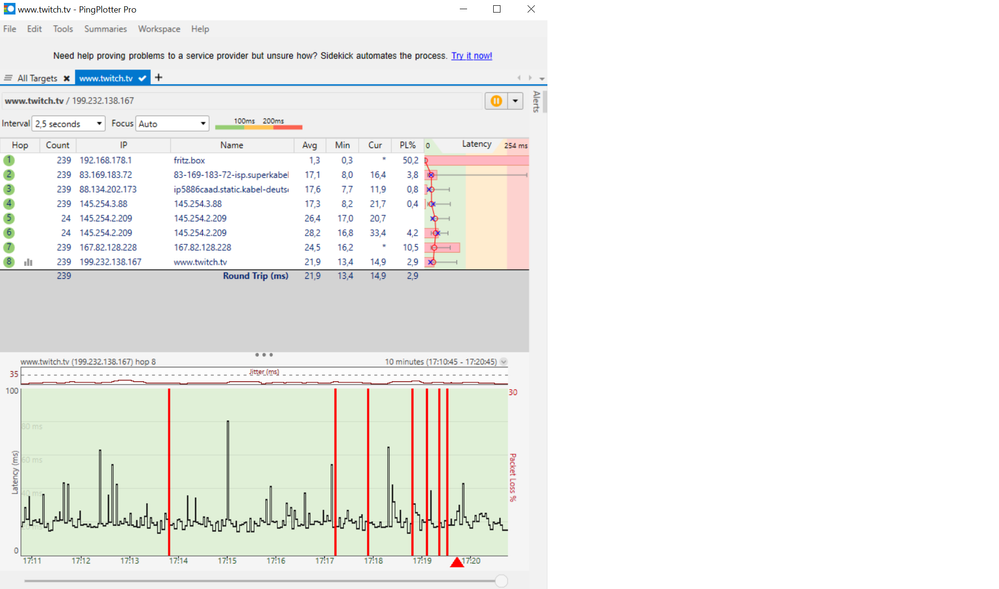The image size is (999, 589).
Task: Click the target address field www.twitch.tv / 199.232.138.167
Action: coord(242,101)
